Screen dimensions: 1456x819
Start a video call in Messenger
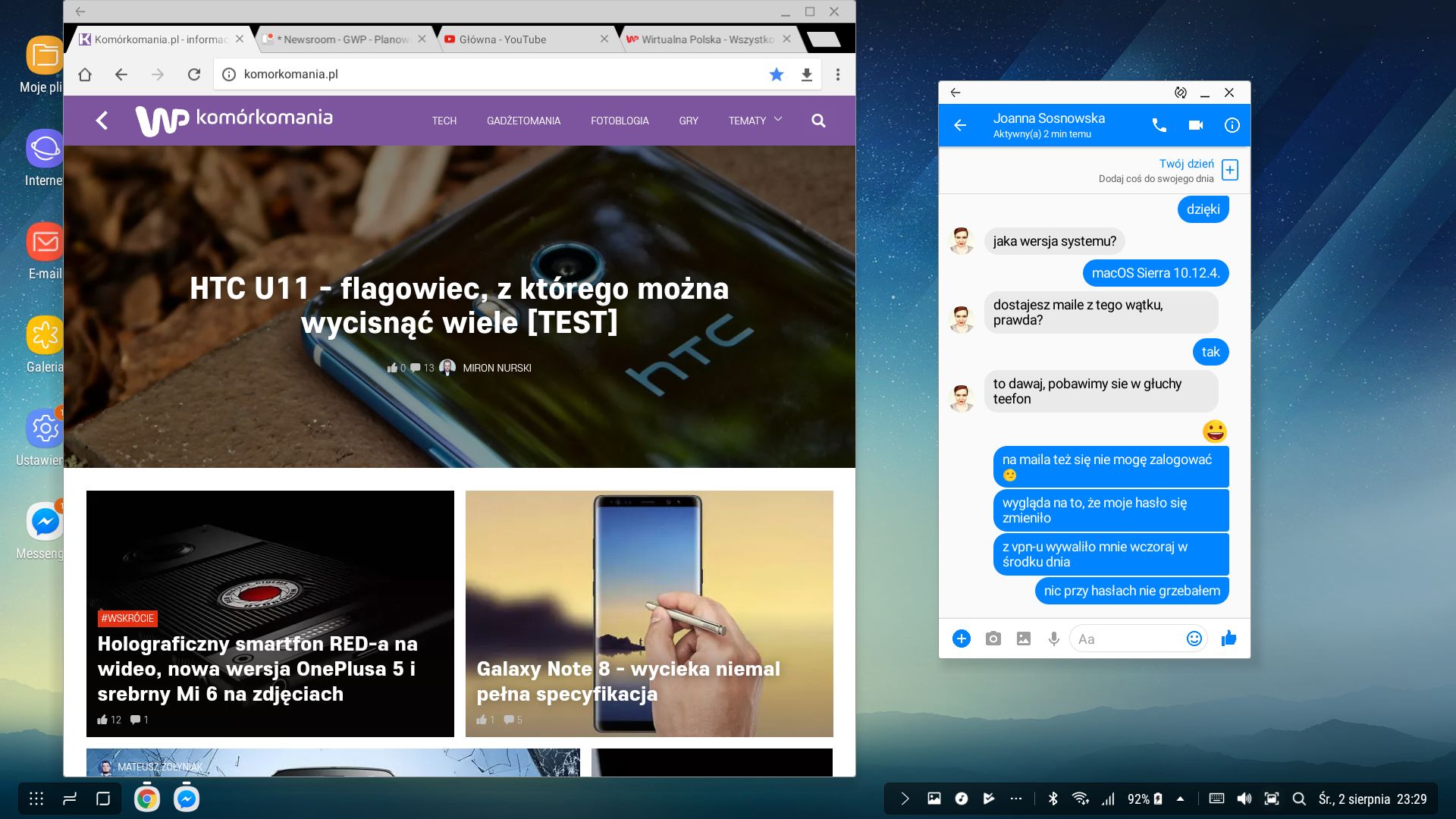tap(1196, 125)
